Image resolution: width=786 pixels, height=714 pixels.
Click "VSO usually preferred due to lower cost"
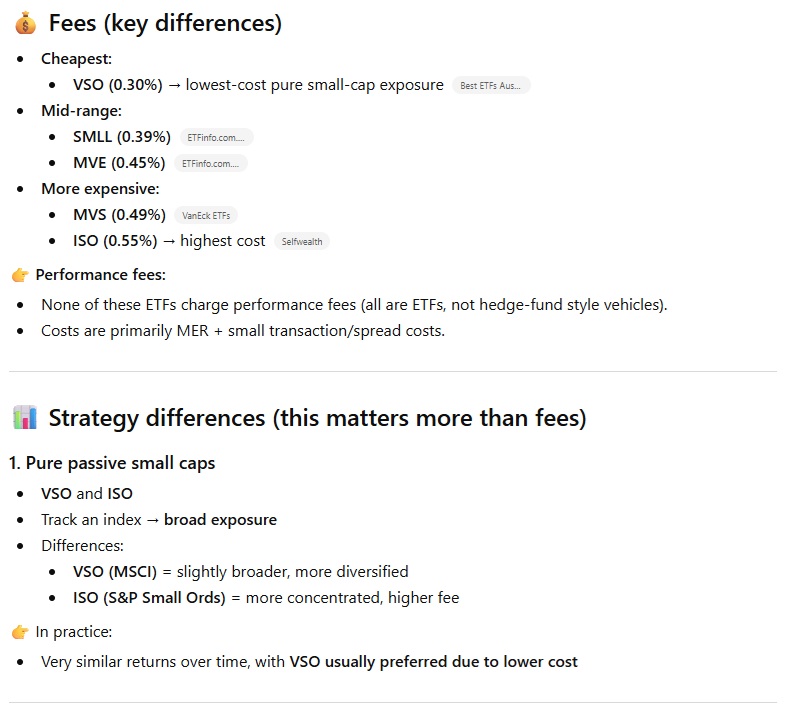tap(433, 661)
